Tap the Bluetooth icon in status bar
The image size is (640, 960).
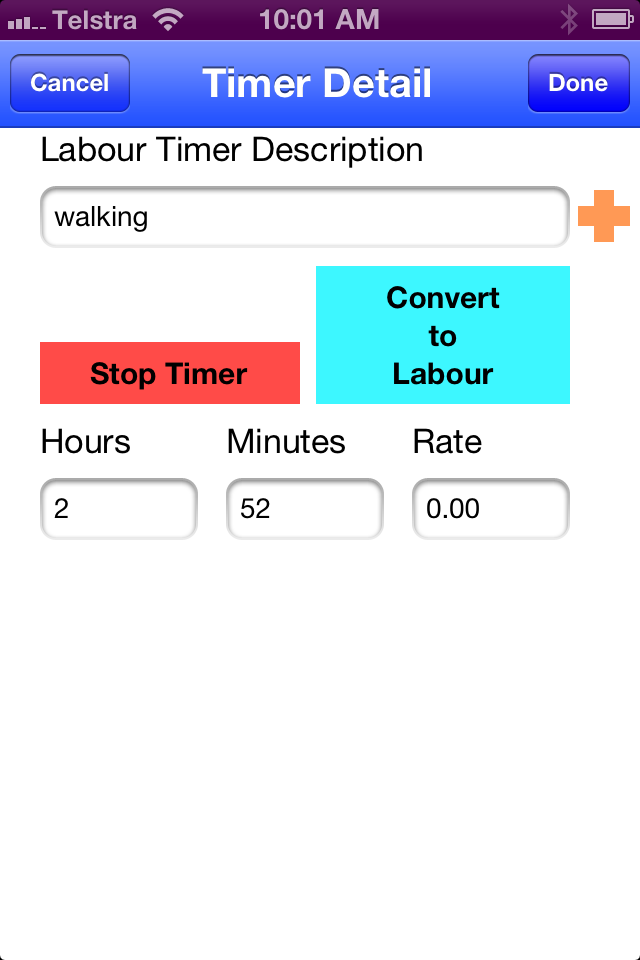pos(569,19)
